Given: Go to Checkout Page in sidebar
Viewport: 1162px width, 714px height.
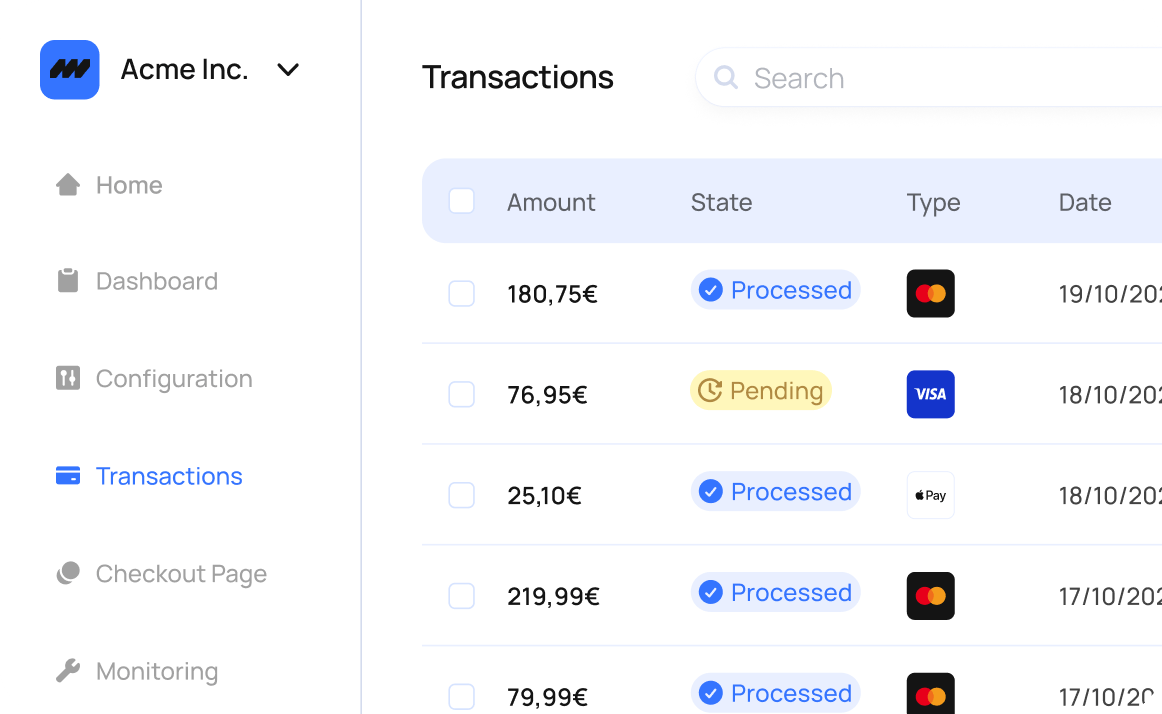Looking at the screenshot, I should 162,574.
